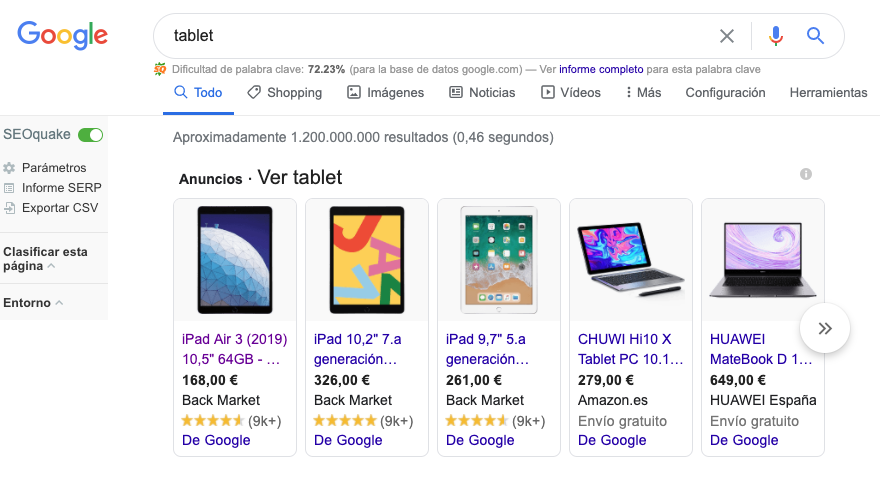Open the Más dropdown menu

pyautogui.click(x=643, y=92)
